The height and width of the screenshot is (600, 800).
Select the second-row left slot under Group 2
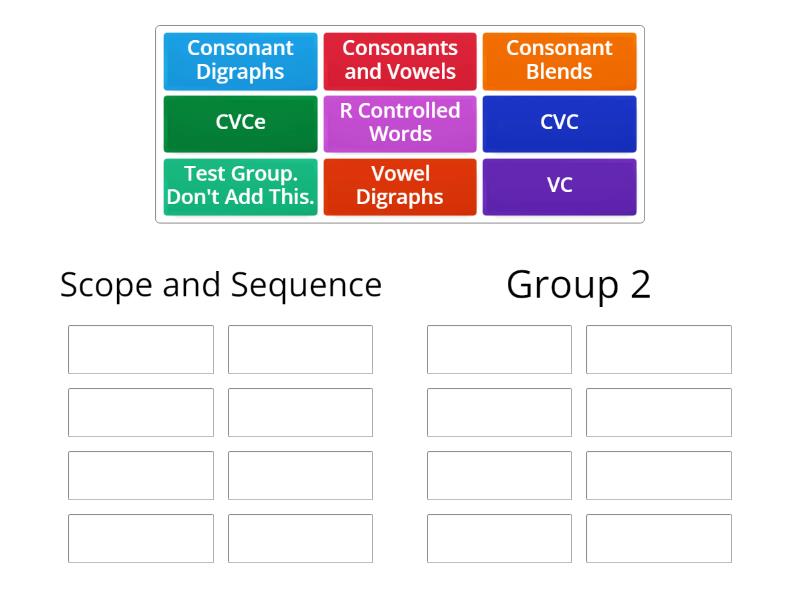tap(499, 412)
